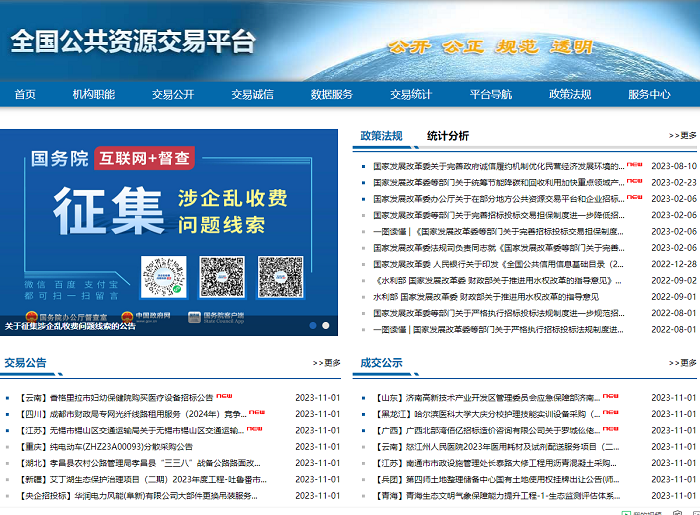
Task: Go to 交易公开 in the navigation bar
Action: click(x=173, y=94)
